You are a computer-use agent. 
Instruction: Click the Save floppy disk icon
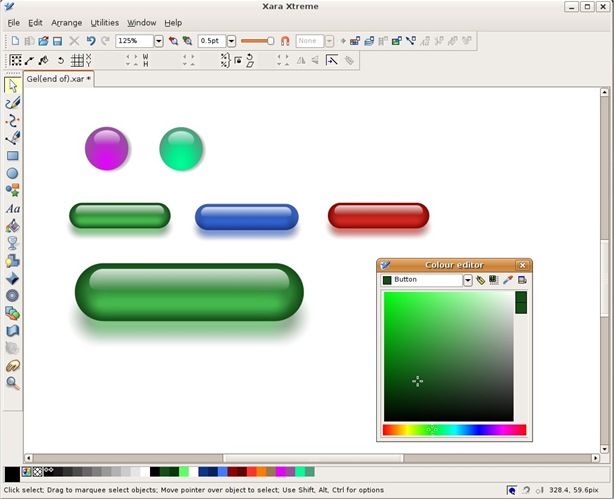coord(57,41)
